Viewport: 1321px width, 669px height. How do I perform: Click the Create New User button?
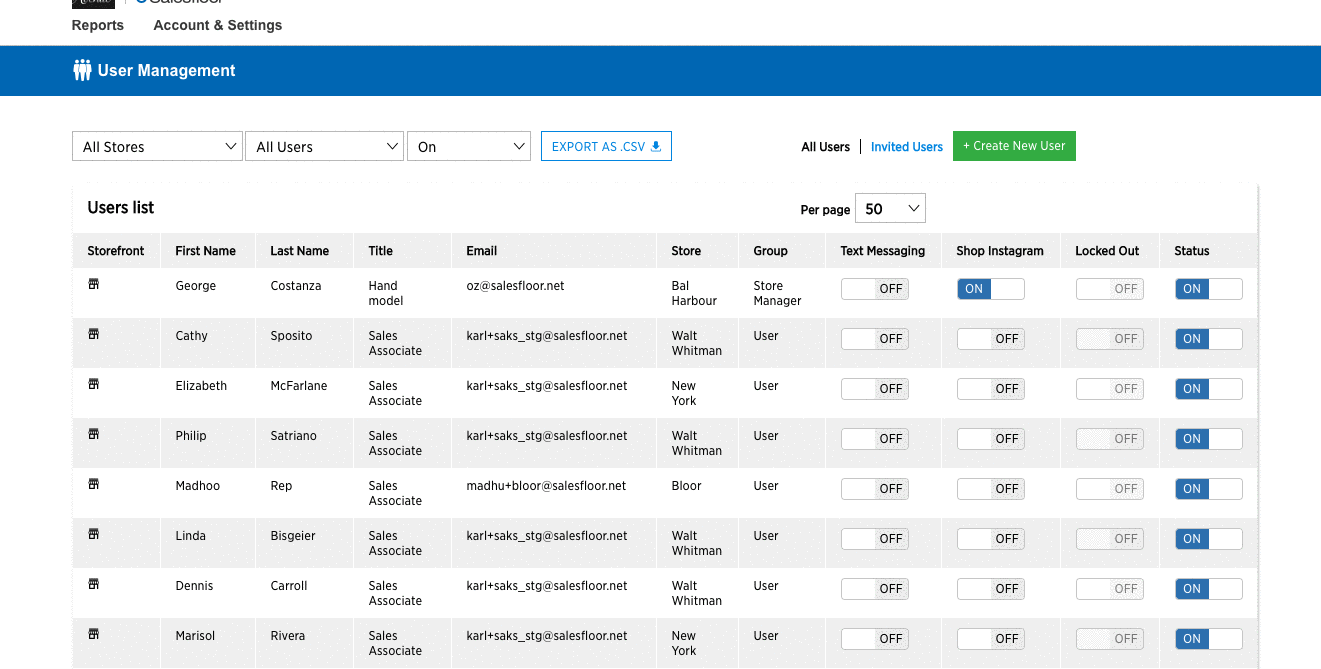pos(1013,146)
